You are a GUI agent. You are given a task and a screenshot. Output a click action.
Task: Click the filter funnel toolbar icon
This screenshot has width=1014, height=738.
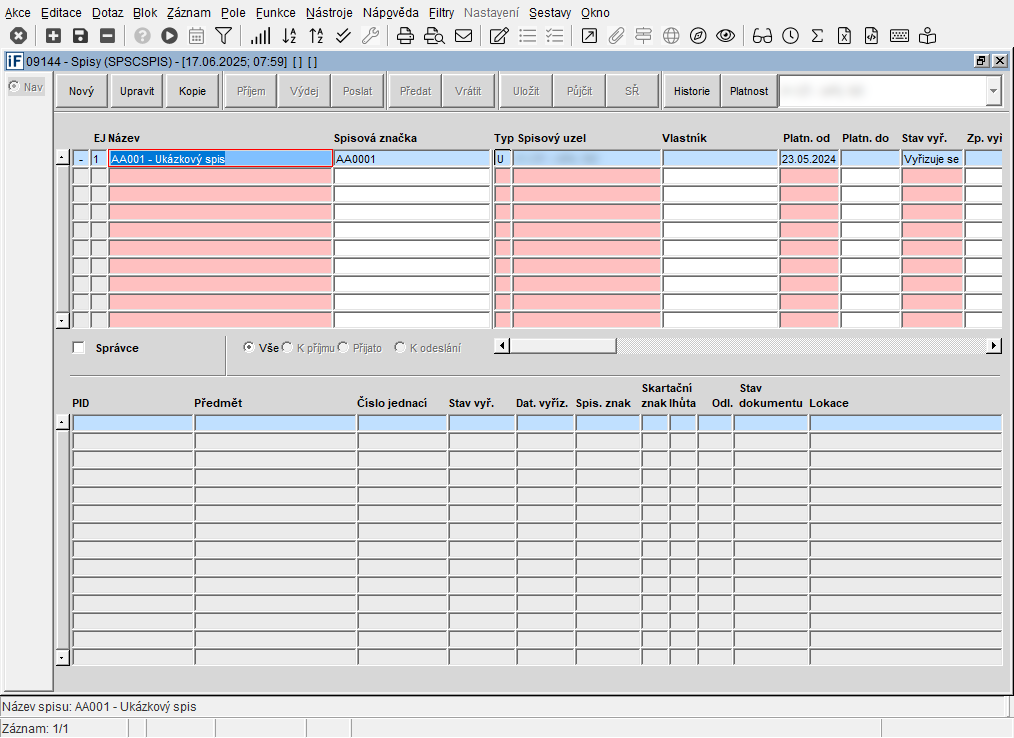pyautogui.click(x=223, y=36)
